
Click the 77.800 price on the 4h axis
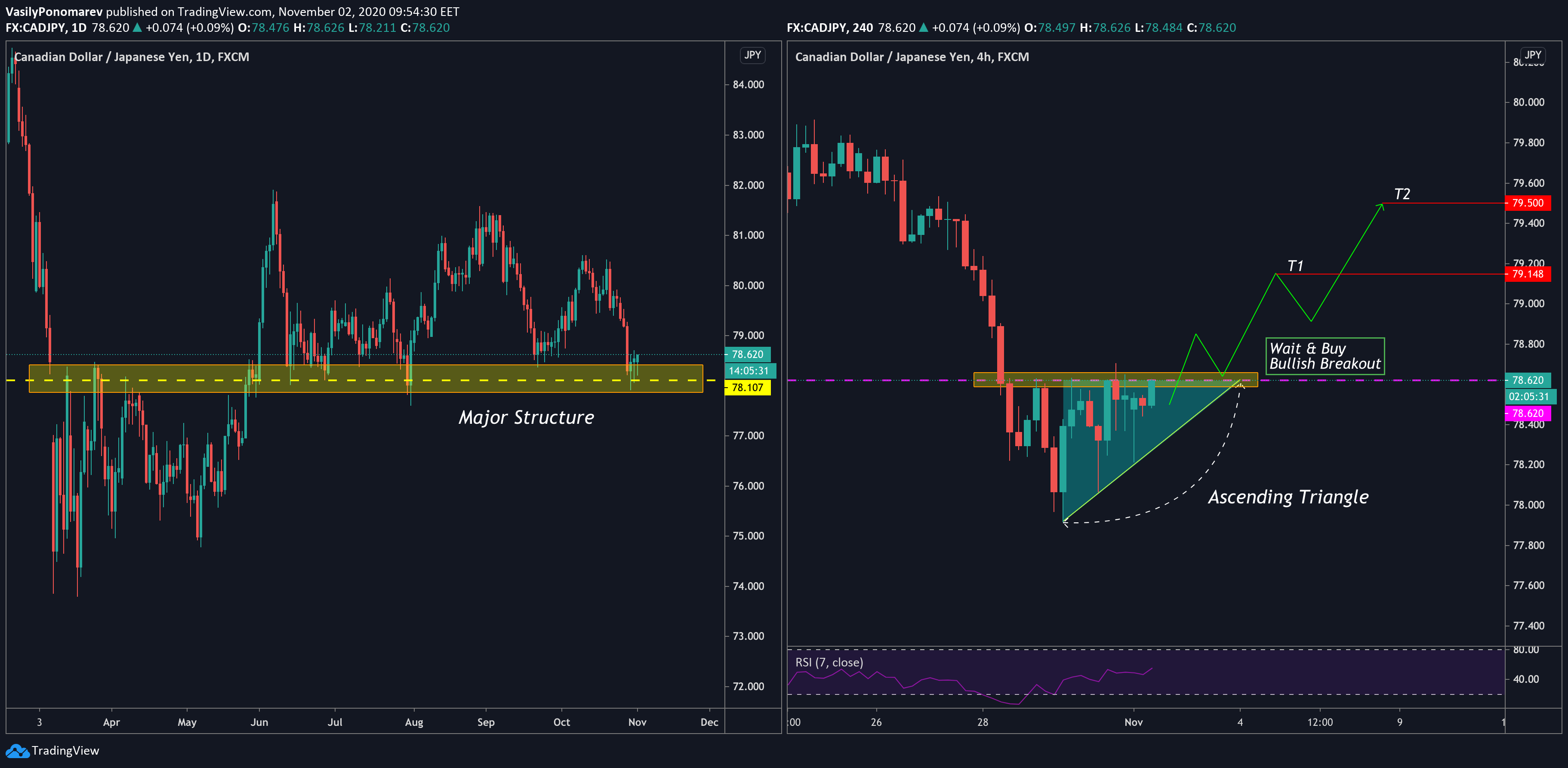[1528, 546]
